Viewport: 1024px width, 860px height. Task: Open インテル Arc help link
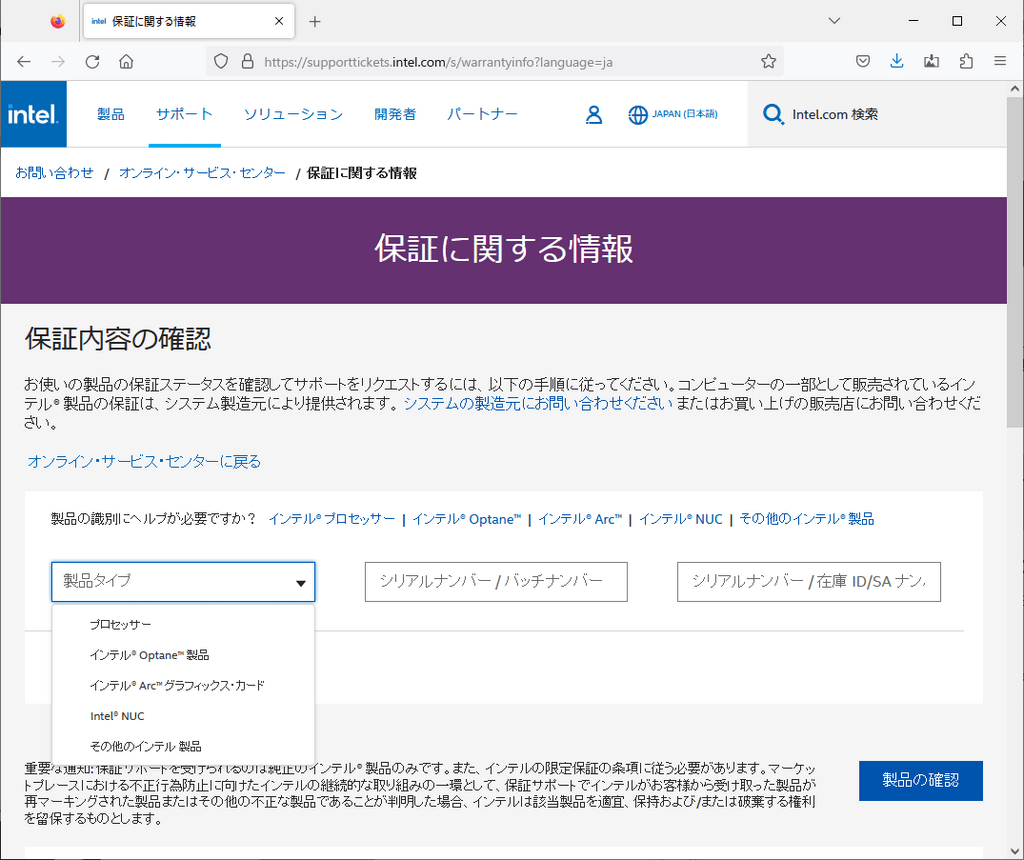coord(580,519)
